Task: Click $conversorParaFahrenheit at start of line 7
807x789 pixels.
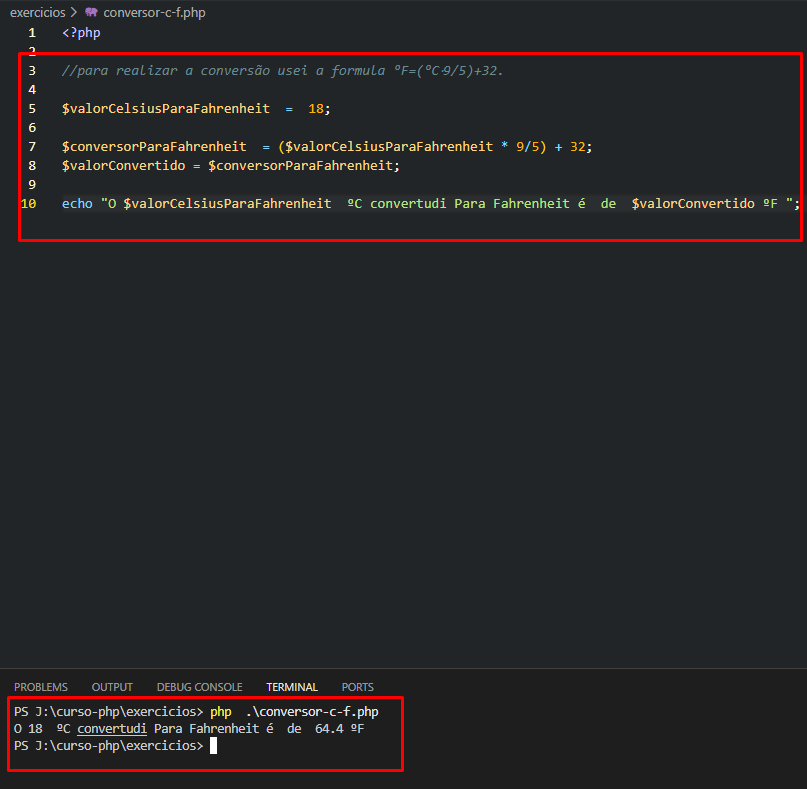Action: click(154, 147)
